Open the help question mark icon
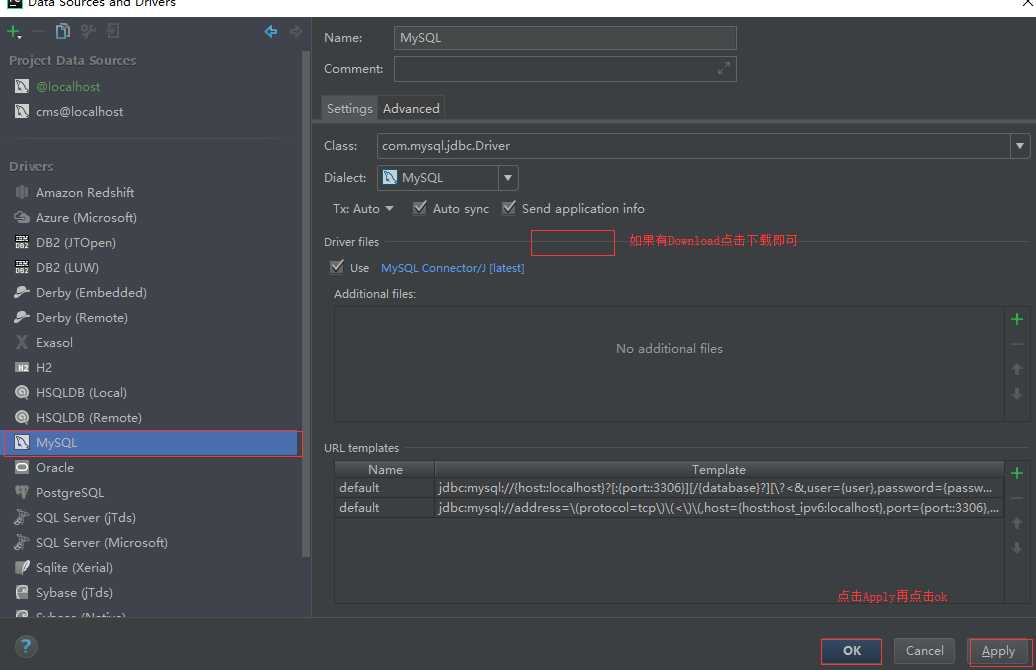The image size is (1036, 670). point(26,646)
